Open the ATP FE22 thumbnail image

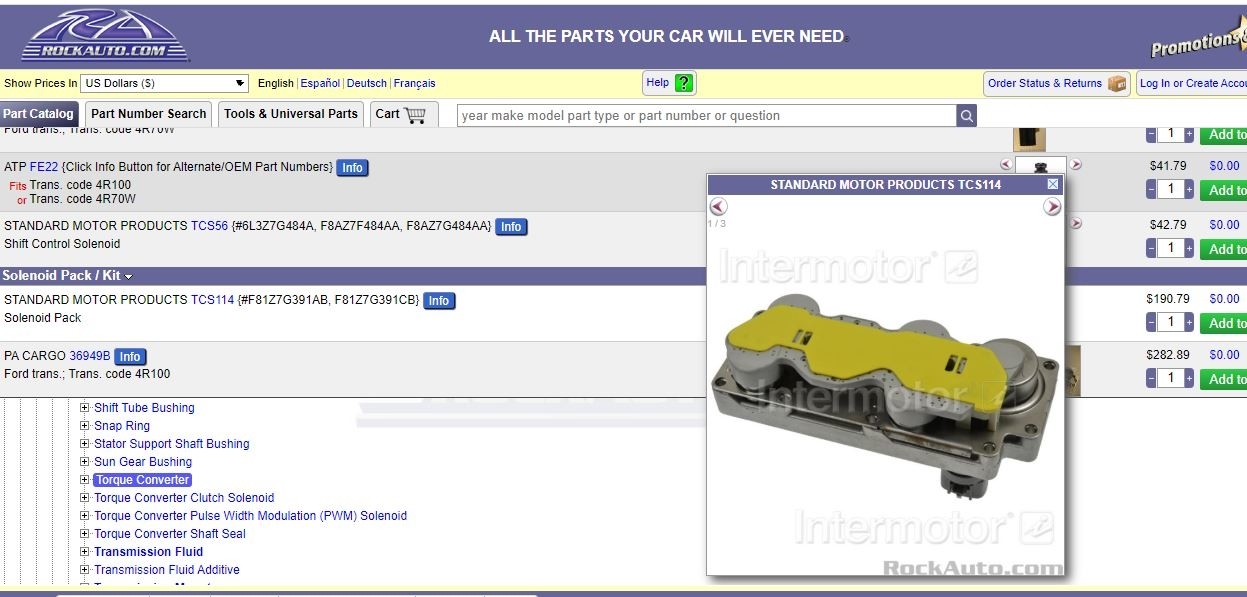(x=1041, y=164)
